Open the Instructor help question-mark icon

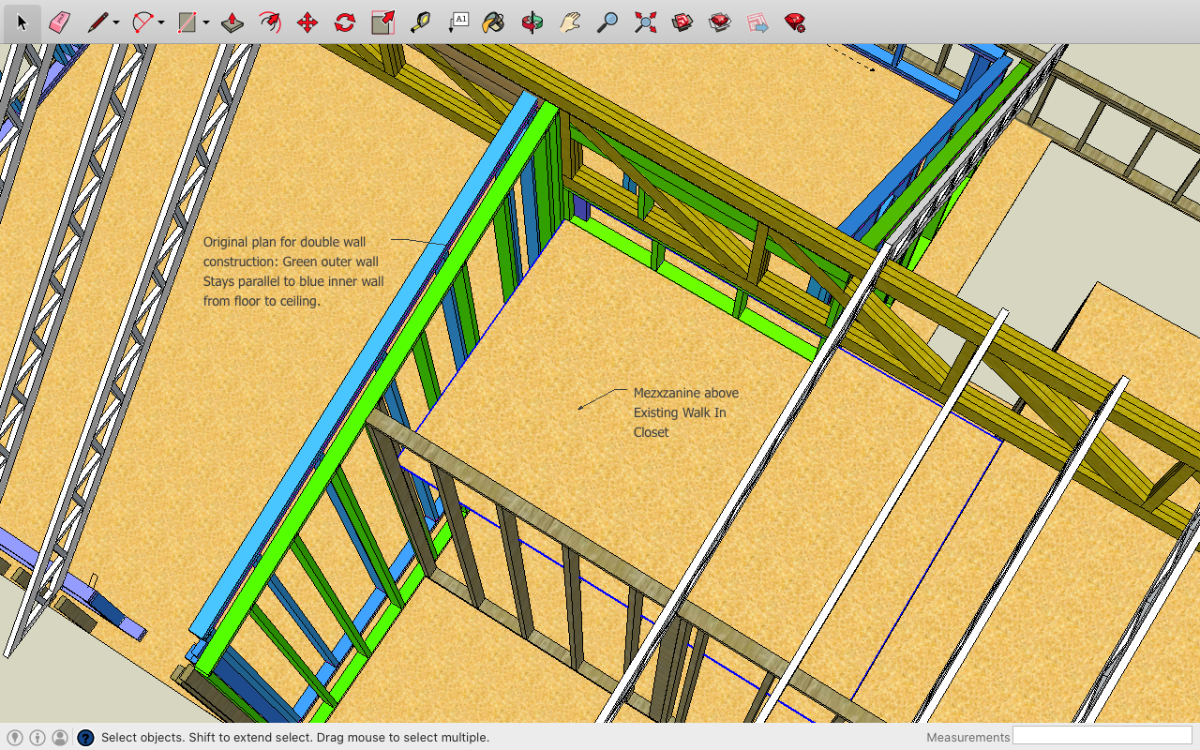point(86,738)
